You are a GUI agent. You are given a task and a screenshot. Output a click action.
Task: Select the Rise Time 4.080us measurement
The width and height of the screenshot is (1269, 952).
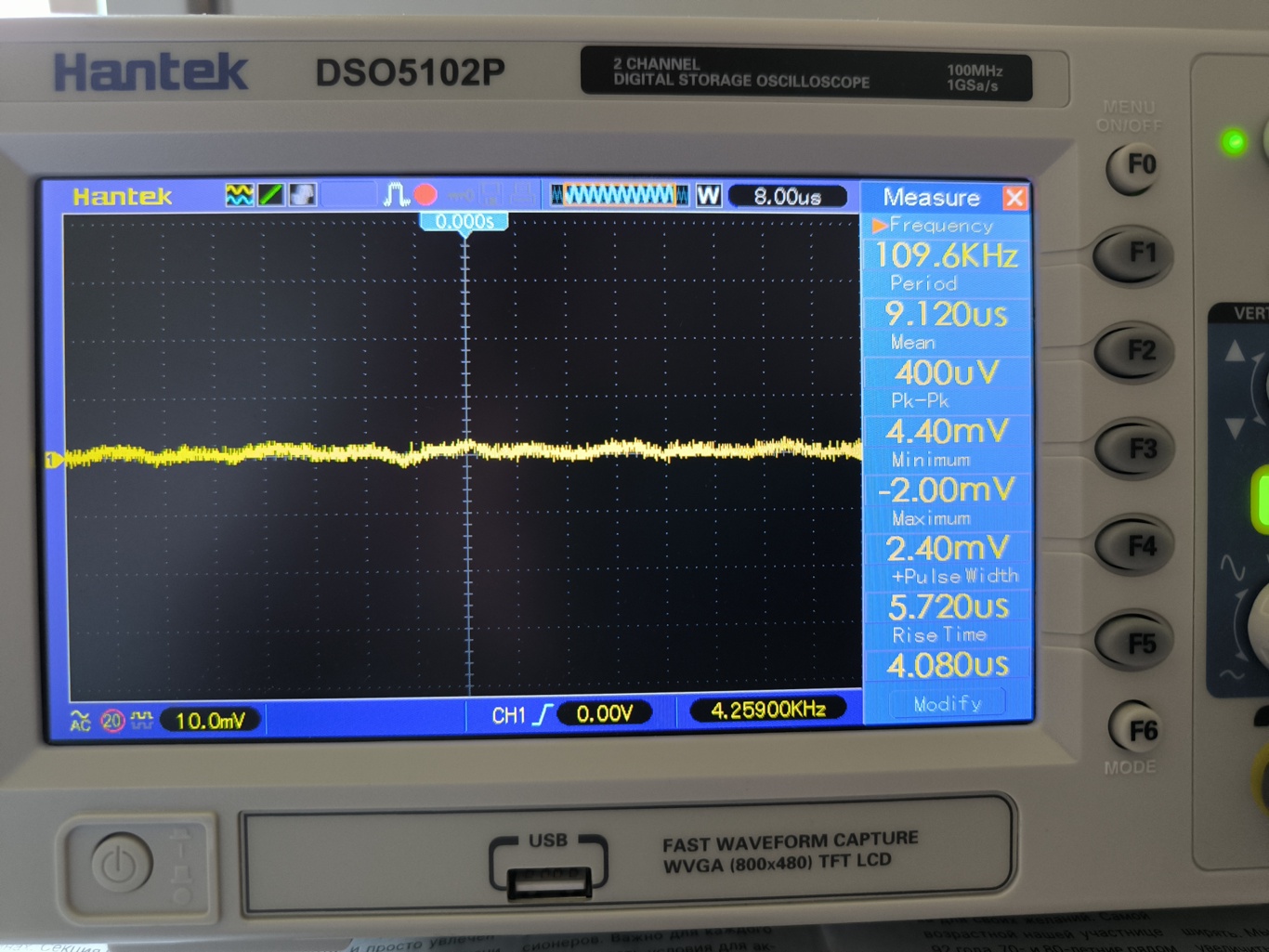tap(947, 654)
